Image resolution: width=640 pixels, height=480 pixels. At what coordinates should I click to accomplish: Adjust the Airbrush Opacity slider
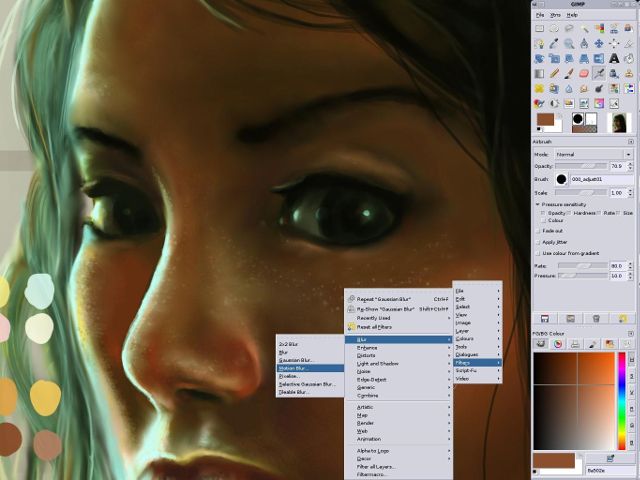581,166
